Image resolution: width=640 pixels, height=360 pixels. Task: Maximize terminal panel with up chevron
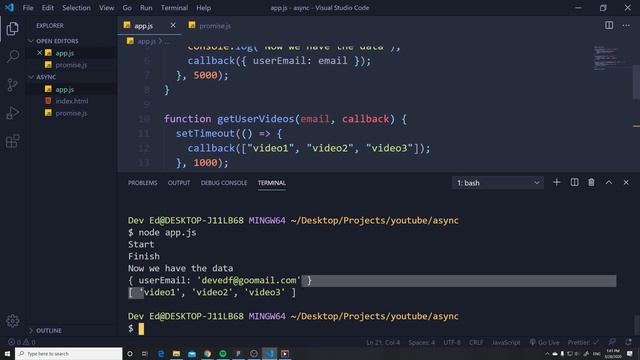tap(609, 182)
